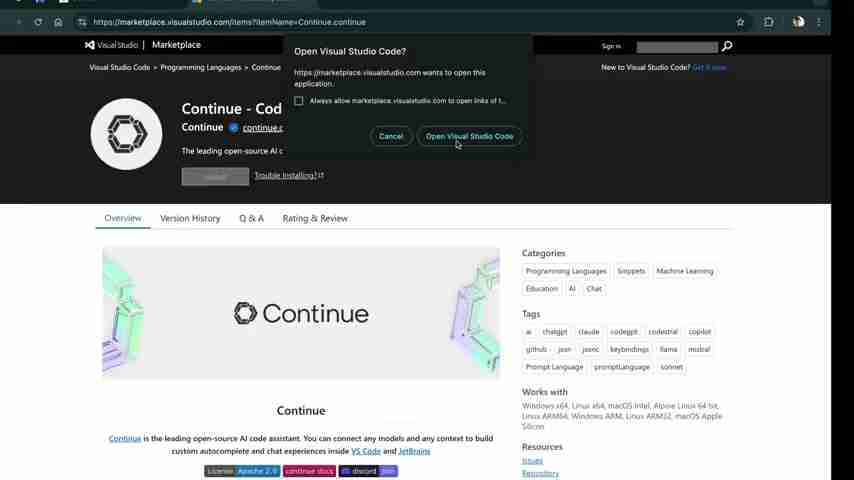Screen dimensions: 854x480
Task: Open Machine Learning category chip
Action: click(x=685, y=271)
